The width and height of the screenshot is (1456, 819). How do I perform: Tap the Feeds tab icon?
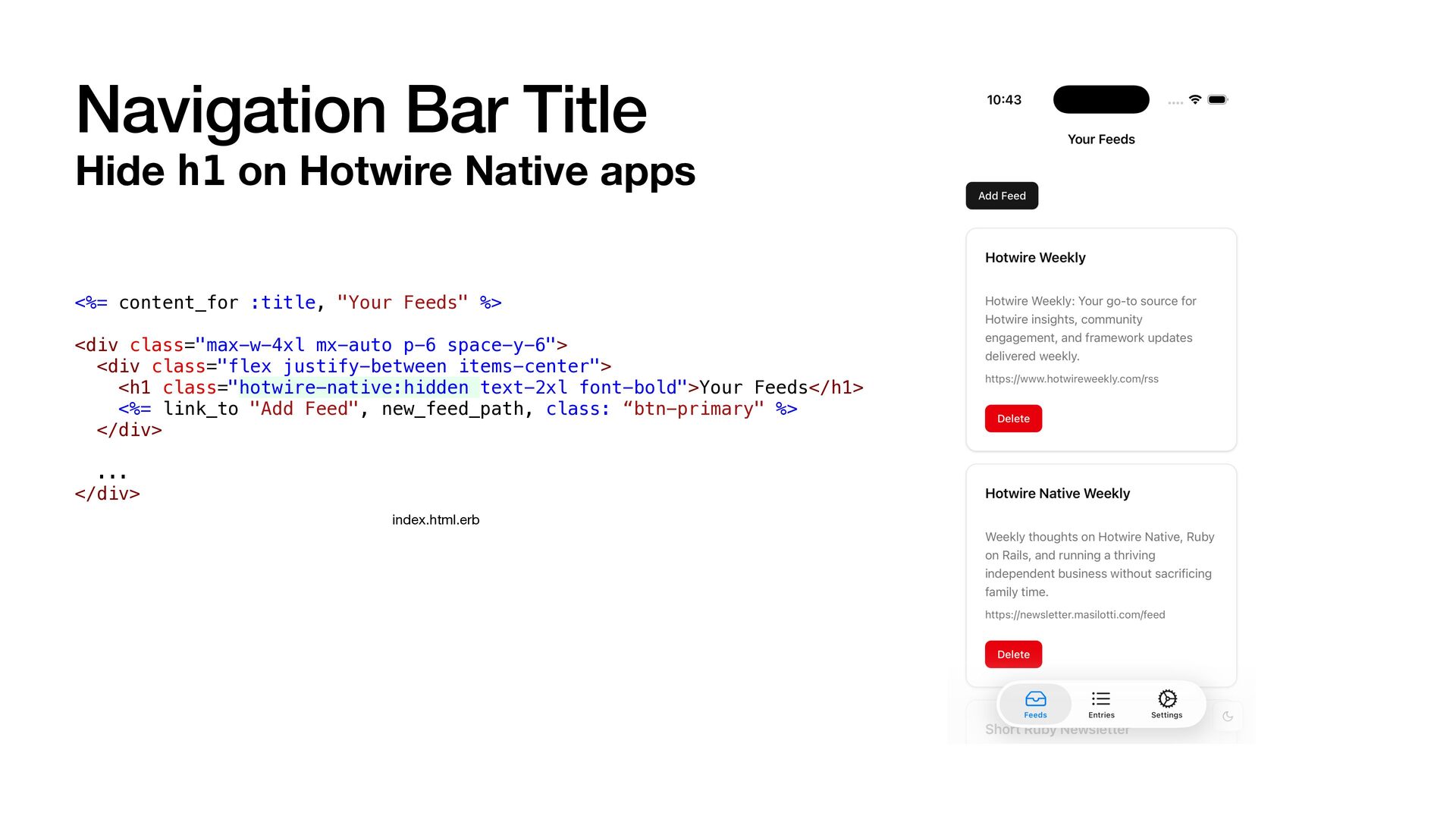coord(1035,699)
